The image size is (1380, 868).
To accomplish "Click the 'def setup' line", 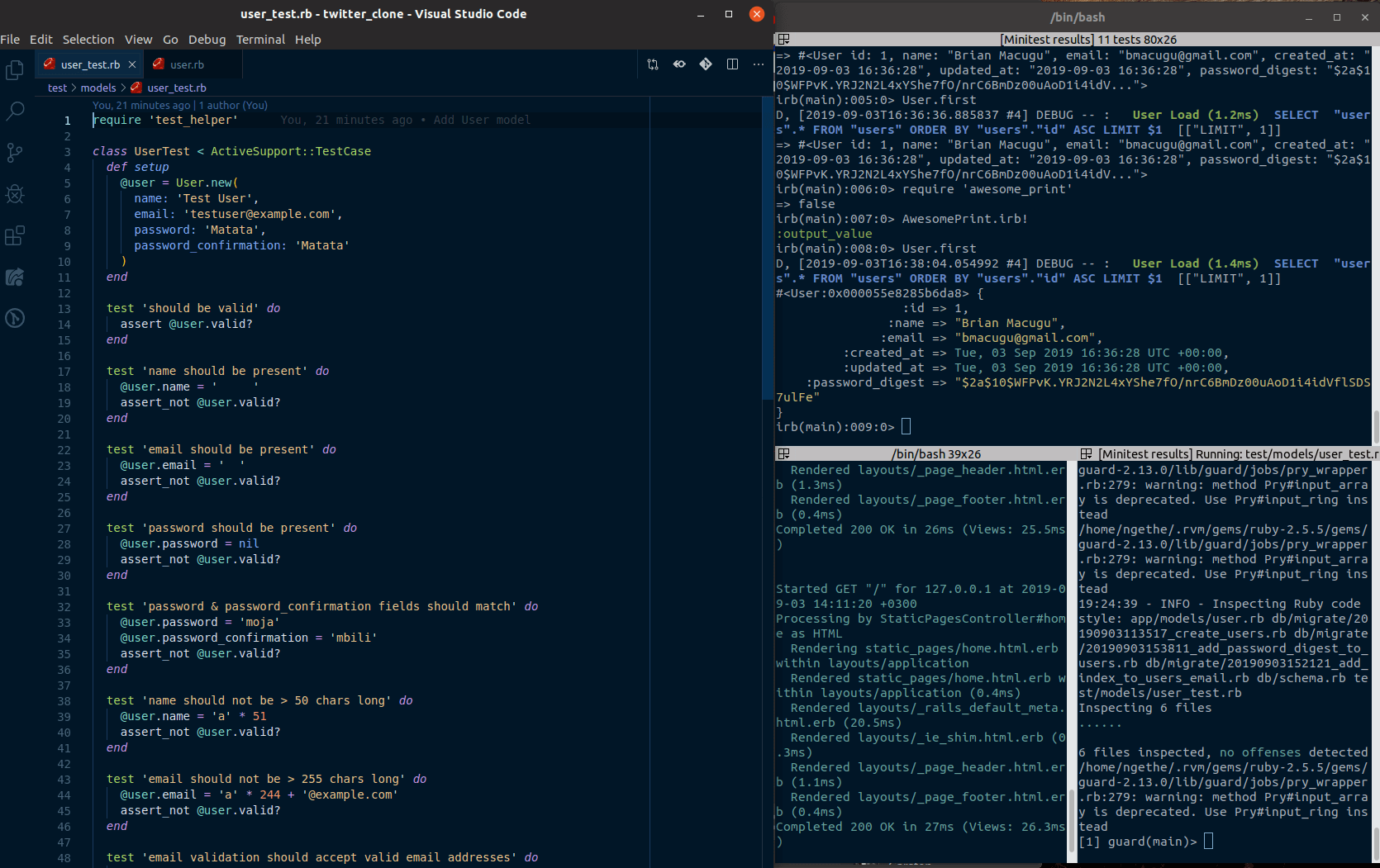I will click(137, 167).
